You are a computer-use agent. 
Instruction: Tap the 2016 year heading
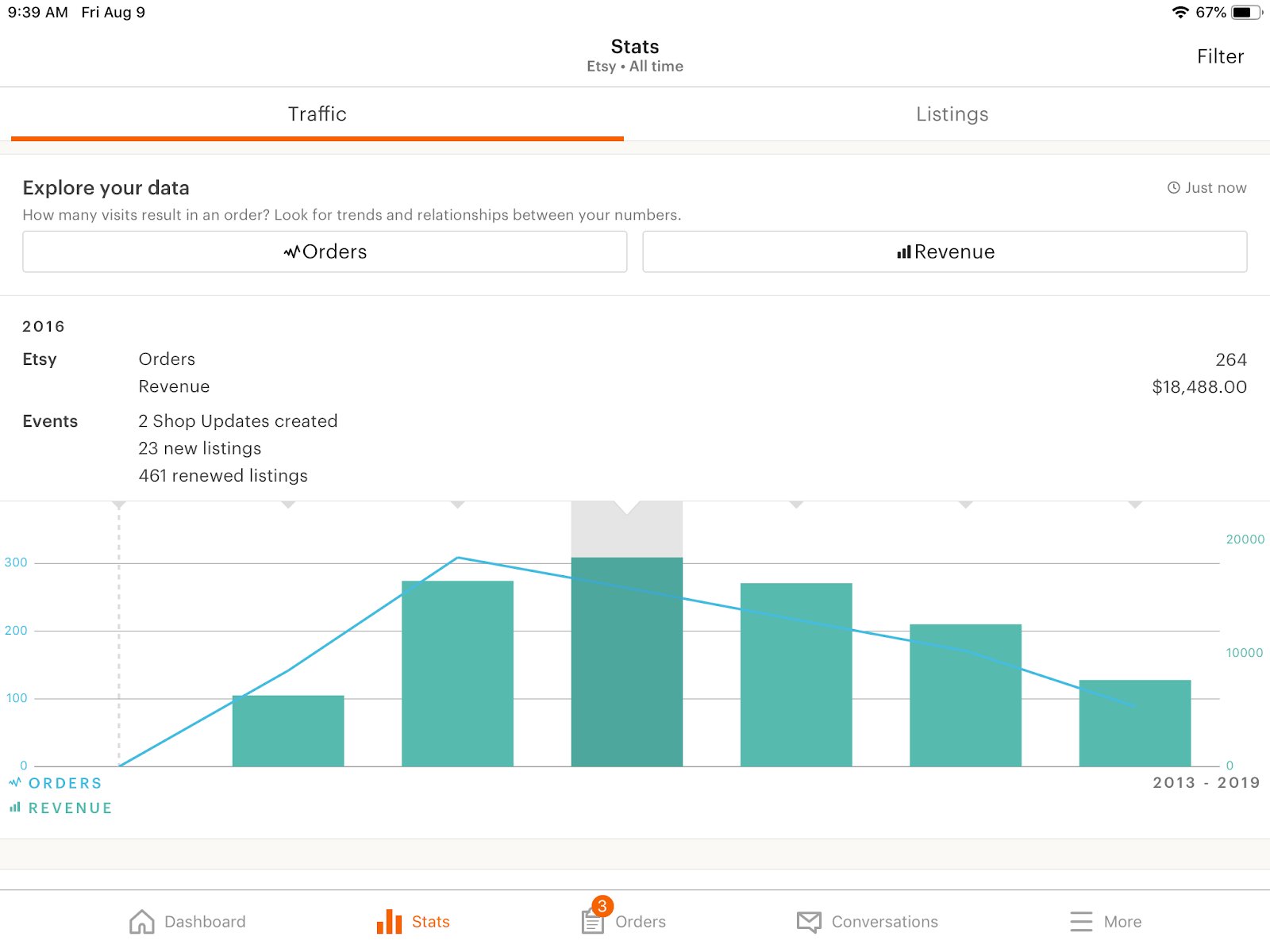pos(44,326)
